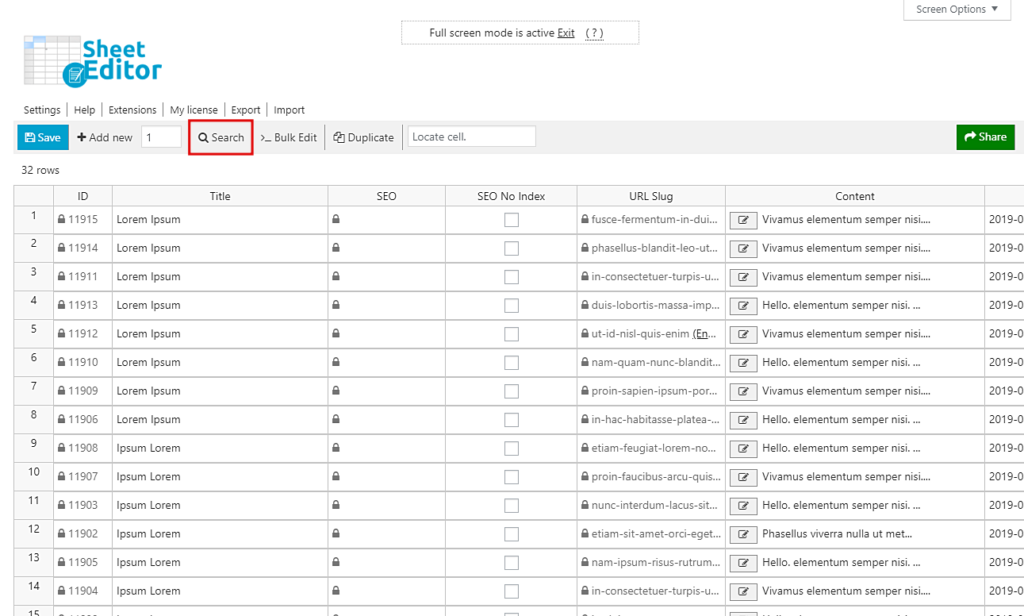
Task: Click the lock icon beside ID 11915
Action: point(64,219)
